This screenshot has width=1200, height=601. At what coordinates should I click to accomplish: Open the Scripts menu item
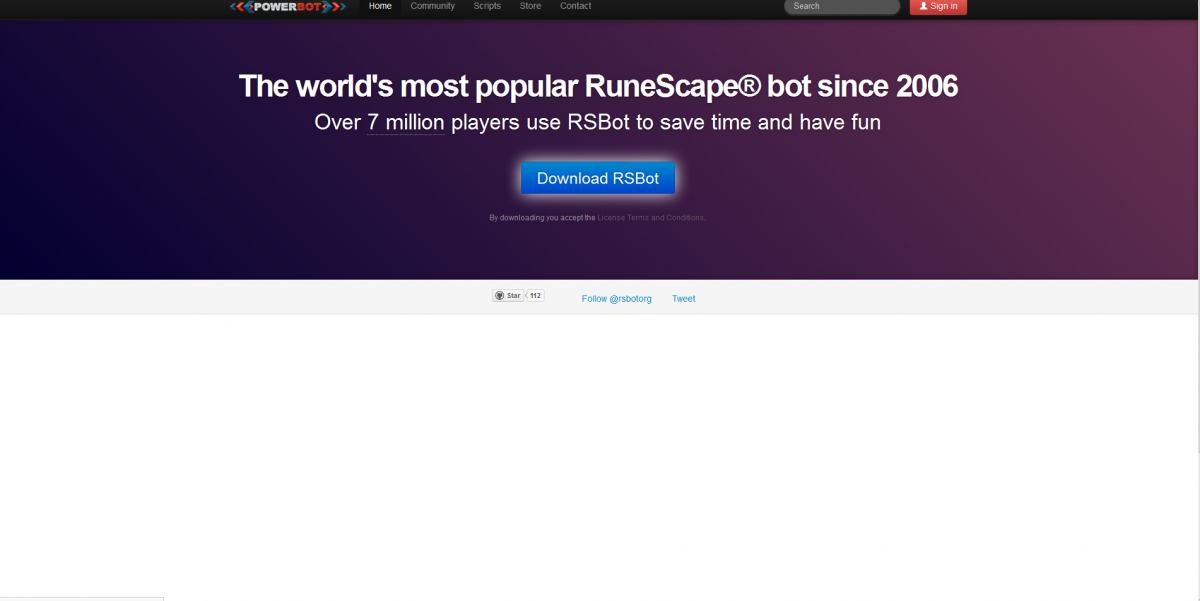click(x=487, y=6)
